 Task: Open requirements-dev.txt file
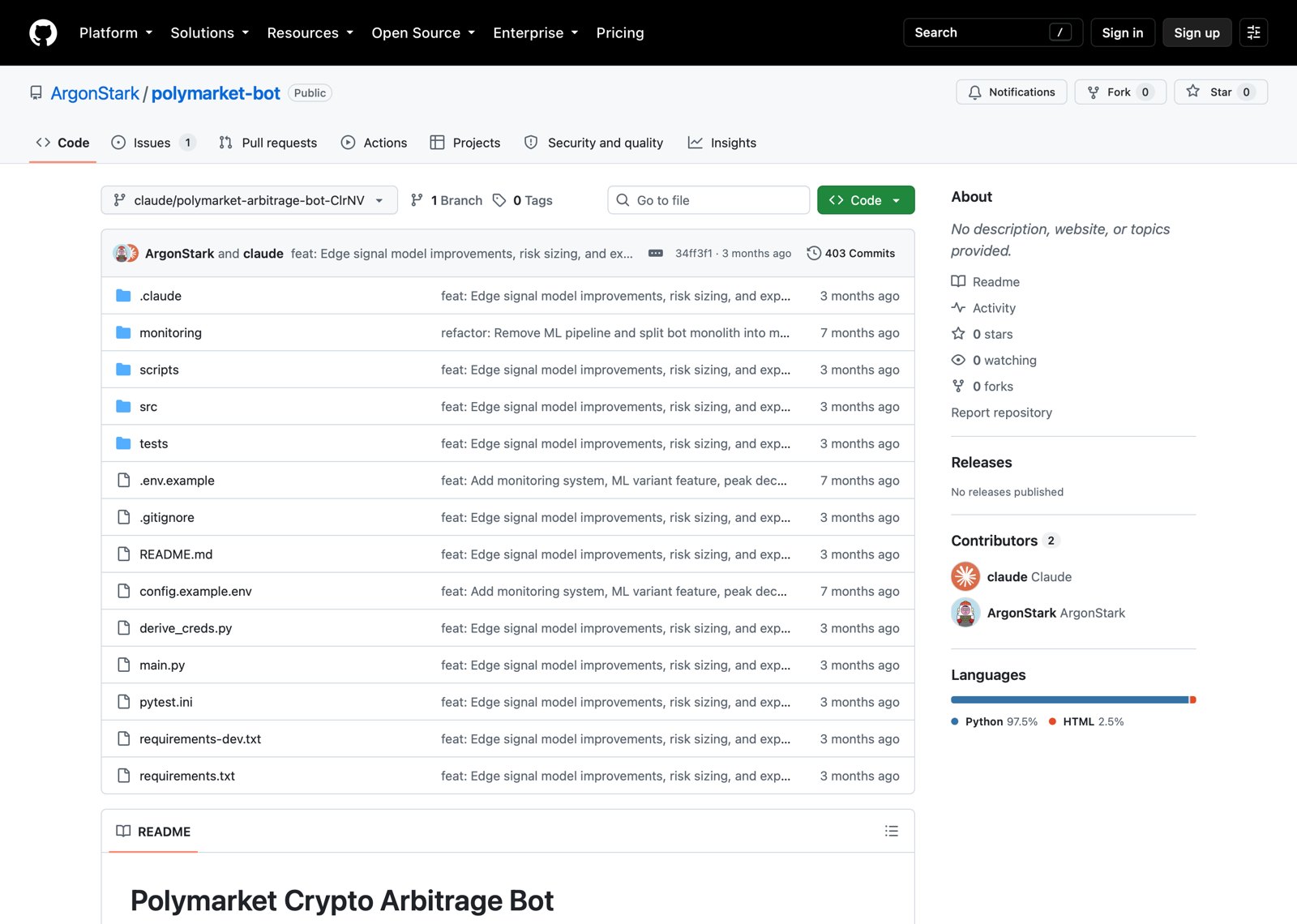pos(200,738)
